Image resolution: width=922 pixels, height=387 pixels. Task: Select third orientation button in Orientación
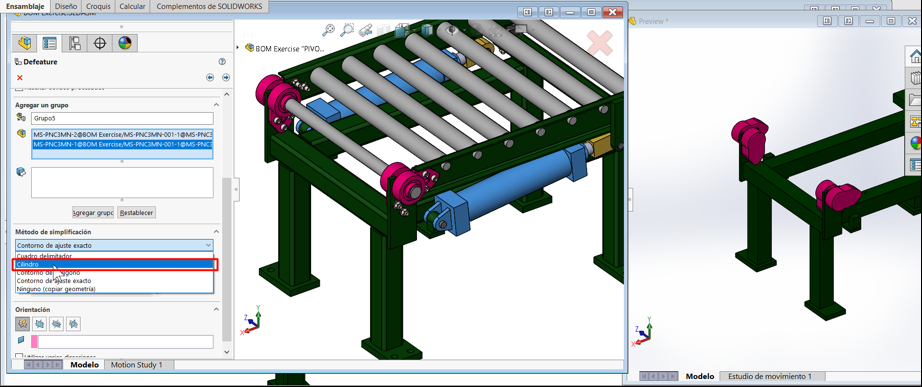56,323
